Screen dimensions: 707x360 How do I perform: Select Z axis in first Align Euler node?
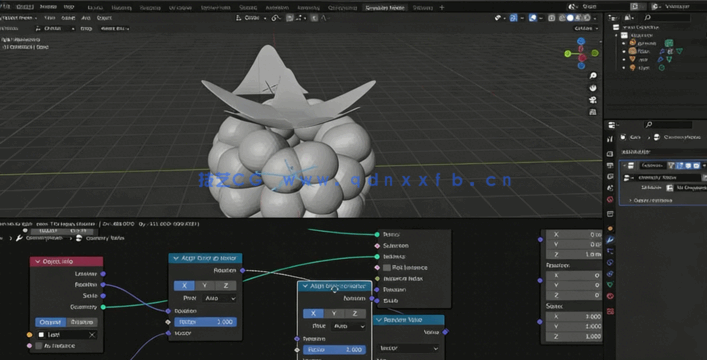(225, 286)
